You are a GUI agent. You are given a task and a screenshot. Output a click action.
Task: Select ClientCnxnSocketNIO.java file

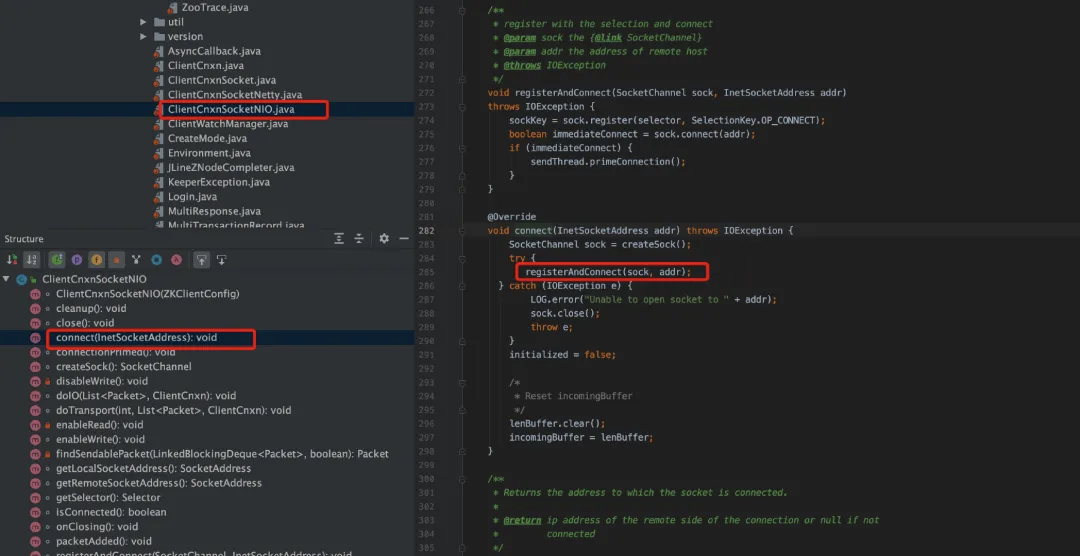[231, 110]
